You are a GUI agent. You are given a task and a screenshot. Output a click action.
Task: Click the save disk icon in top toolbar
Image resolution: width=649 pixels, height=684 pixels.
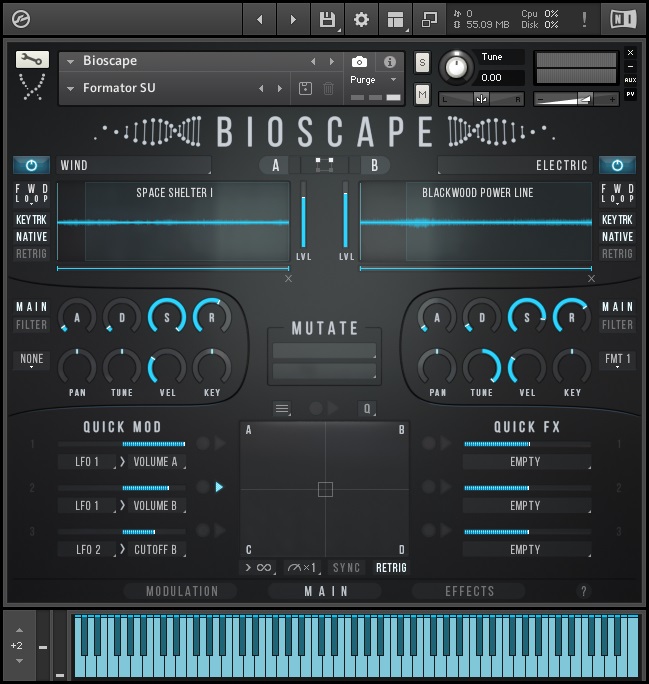click(327, 19)
